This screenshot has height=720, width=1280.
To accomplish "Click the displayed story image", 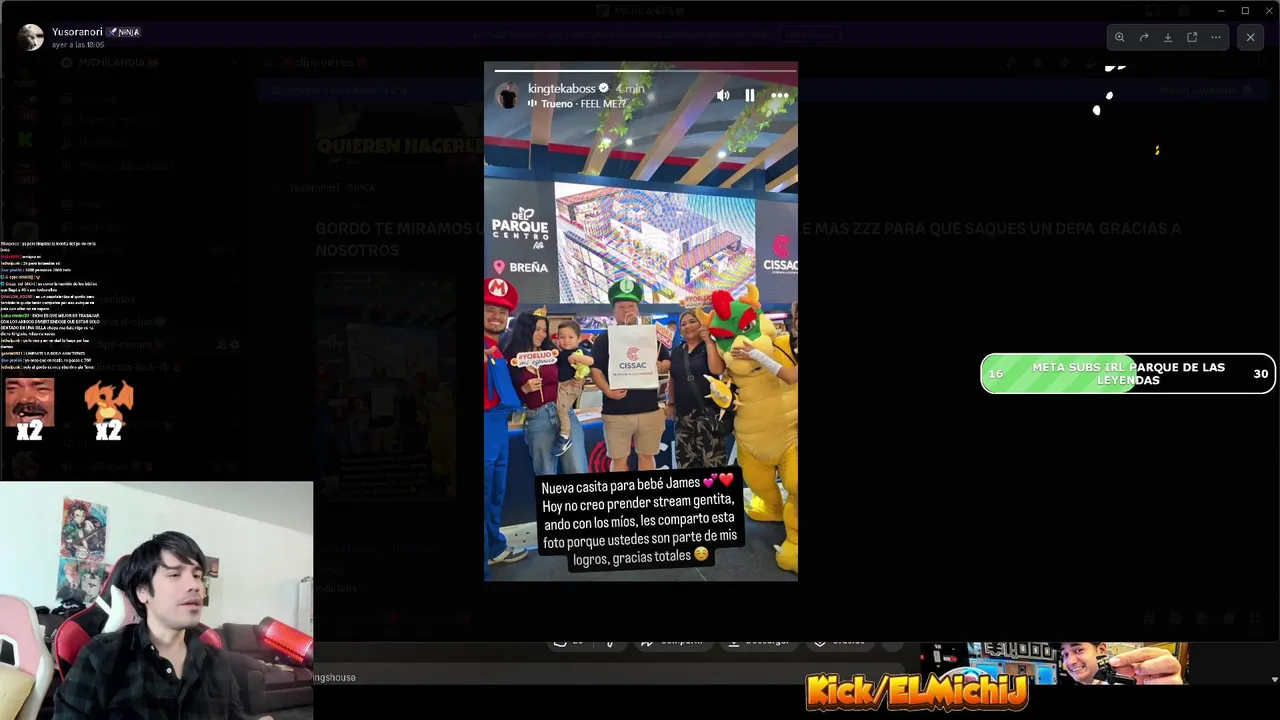I will [x=641, y=321].
